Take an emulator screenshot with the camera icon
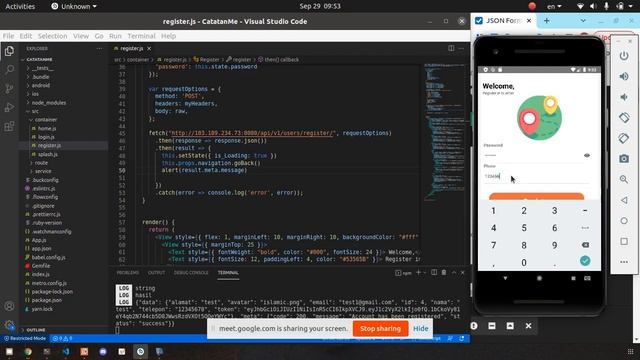This screenshot has height=360, width=640. tap(624, 159)
